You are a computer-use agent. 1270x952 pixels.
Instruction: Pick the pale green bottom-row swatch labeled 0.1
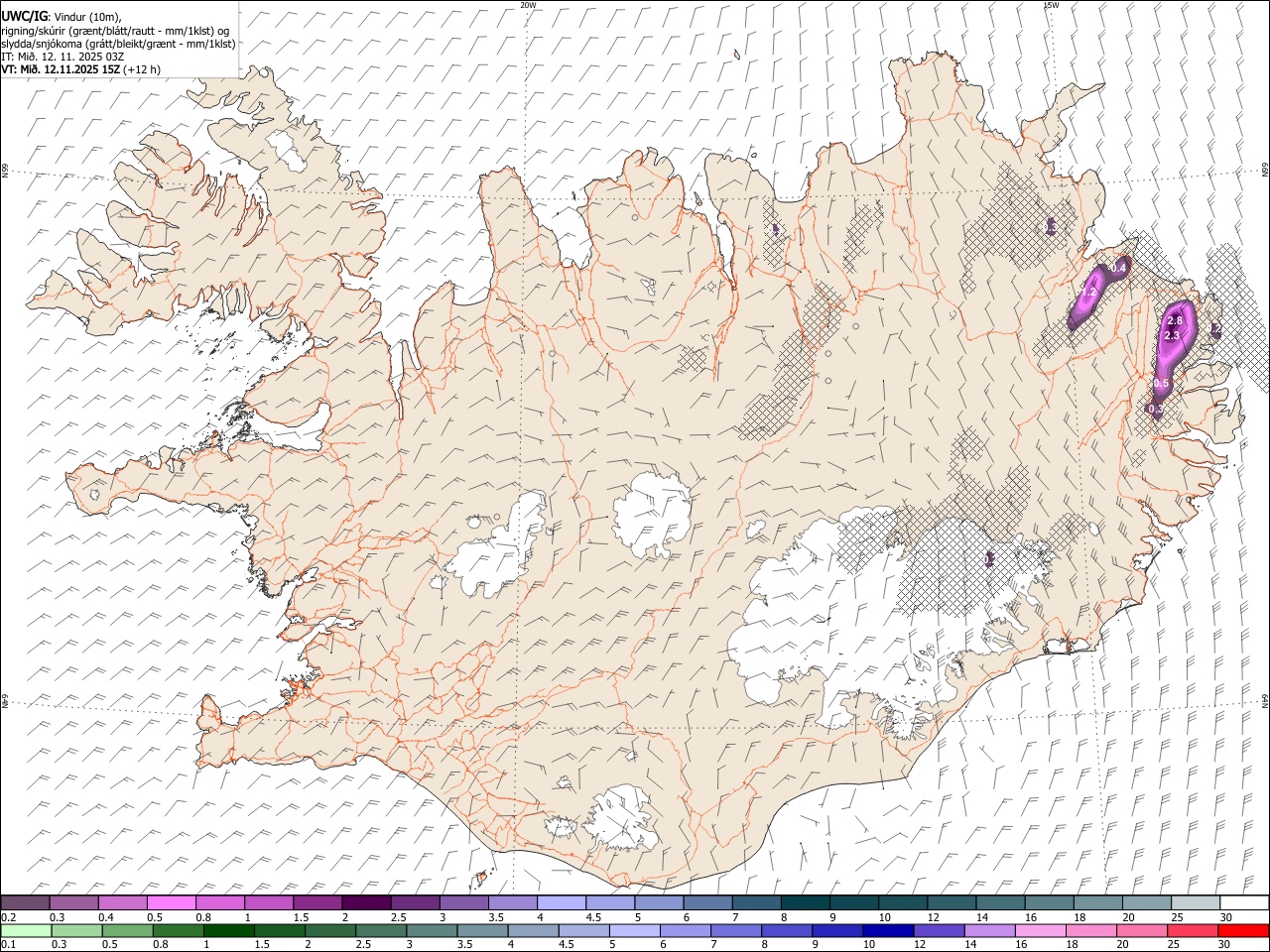click(x=26, y=931)
